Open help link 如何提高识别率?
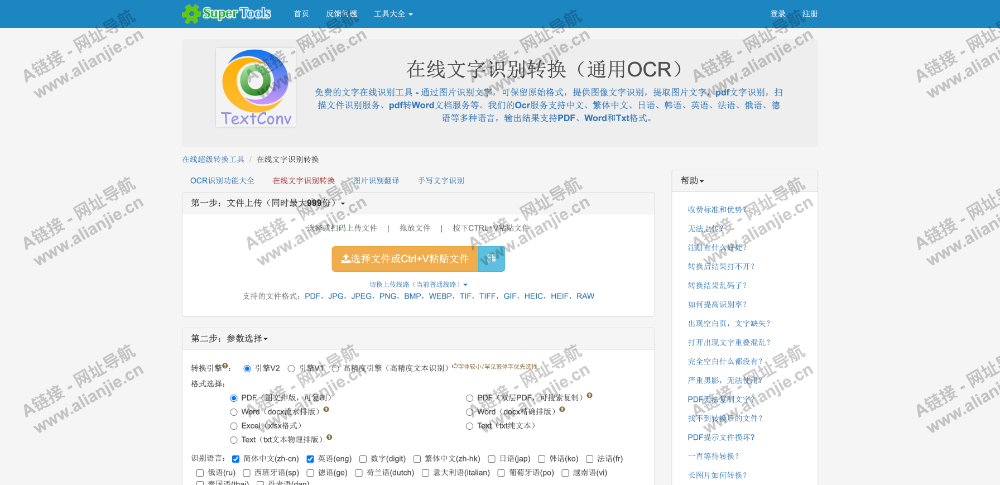1000x485 pixels. pyautogui.click(x=717, y=304)
